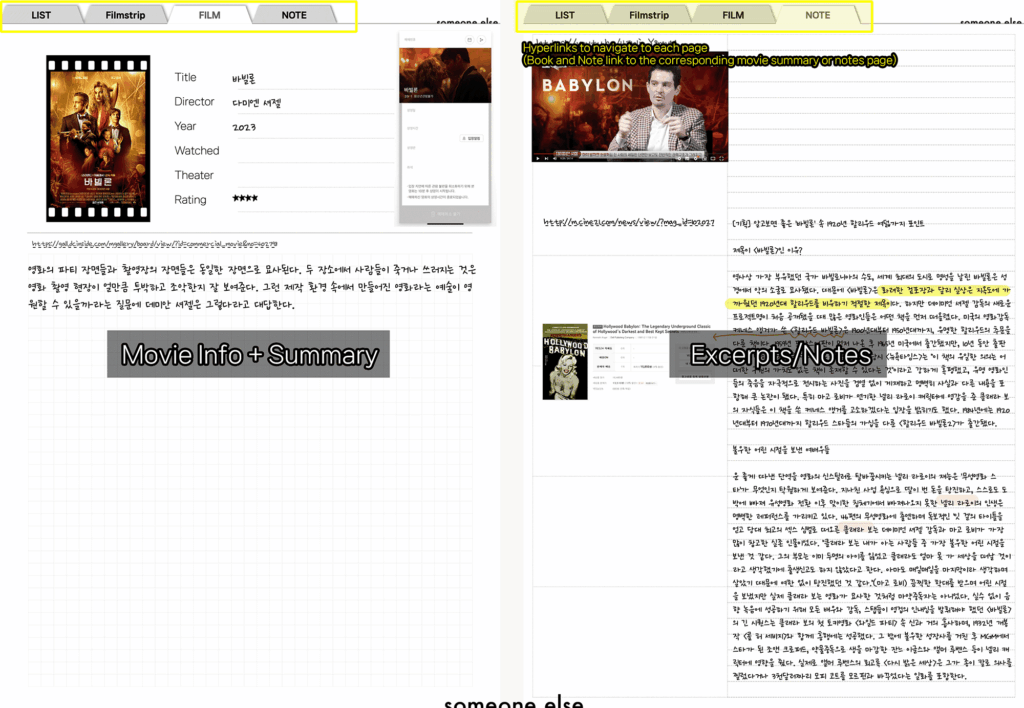Open the handwritten URL under the movie info
The width and height of the screenshot is (1024, 708).
[147, 242]
